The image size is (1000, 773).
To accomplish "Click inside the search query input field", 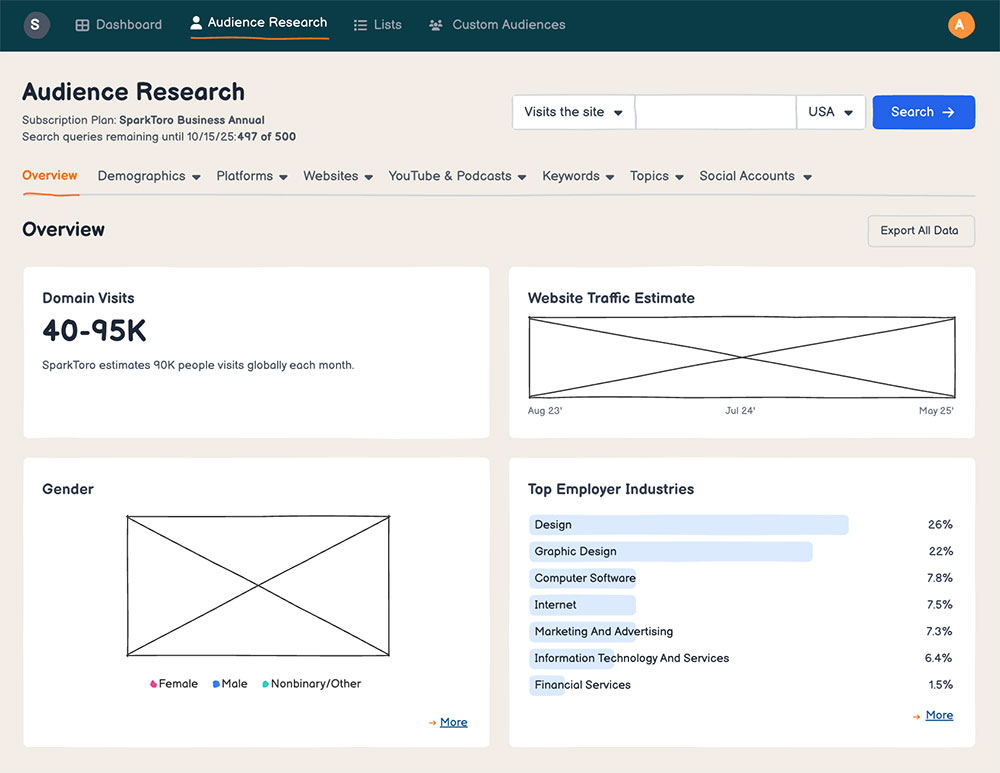I will (x=715, y=112).
